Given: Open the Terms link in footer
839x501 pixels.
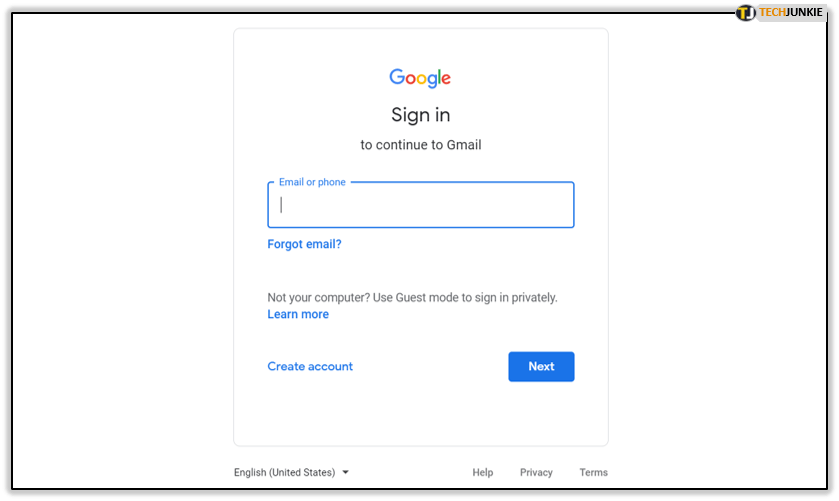Looking at the screenshot, I should coord(593,472).
